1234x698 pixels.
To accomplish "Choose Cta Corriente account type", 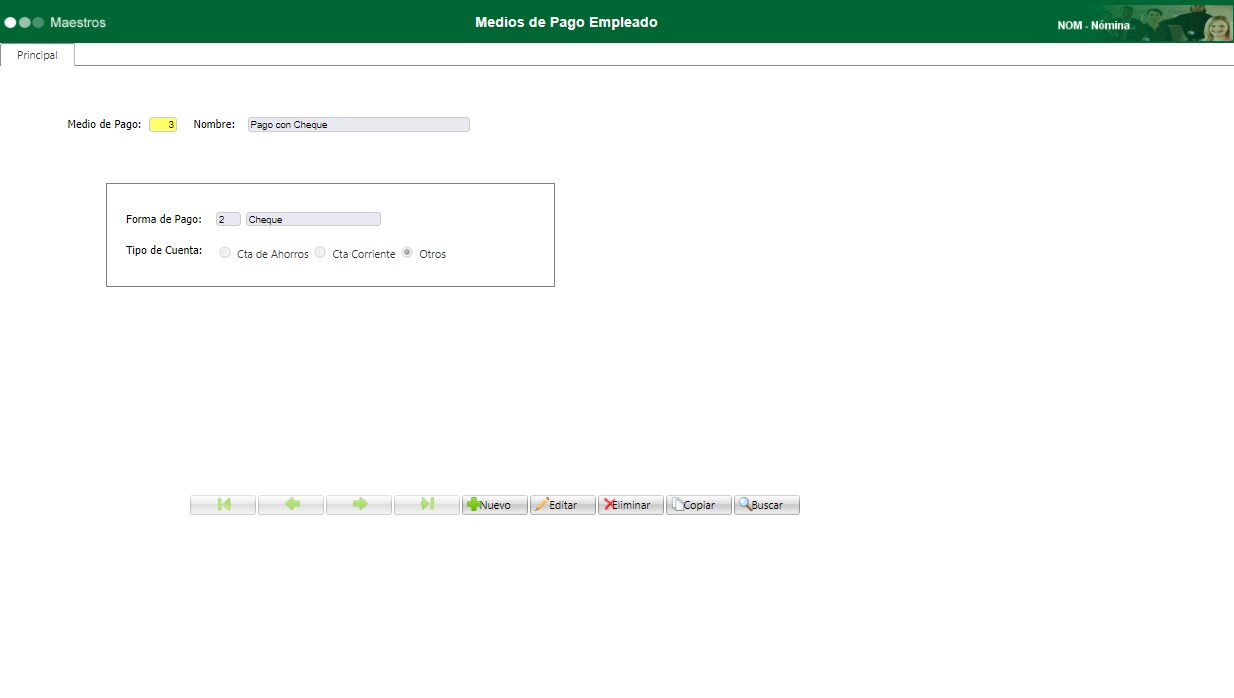I will [320, 253].
